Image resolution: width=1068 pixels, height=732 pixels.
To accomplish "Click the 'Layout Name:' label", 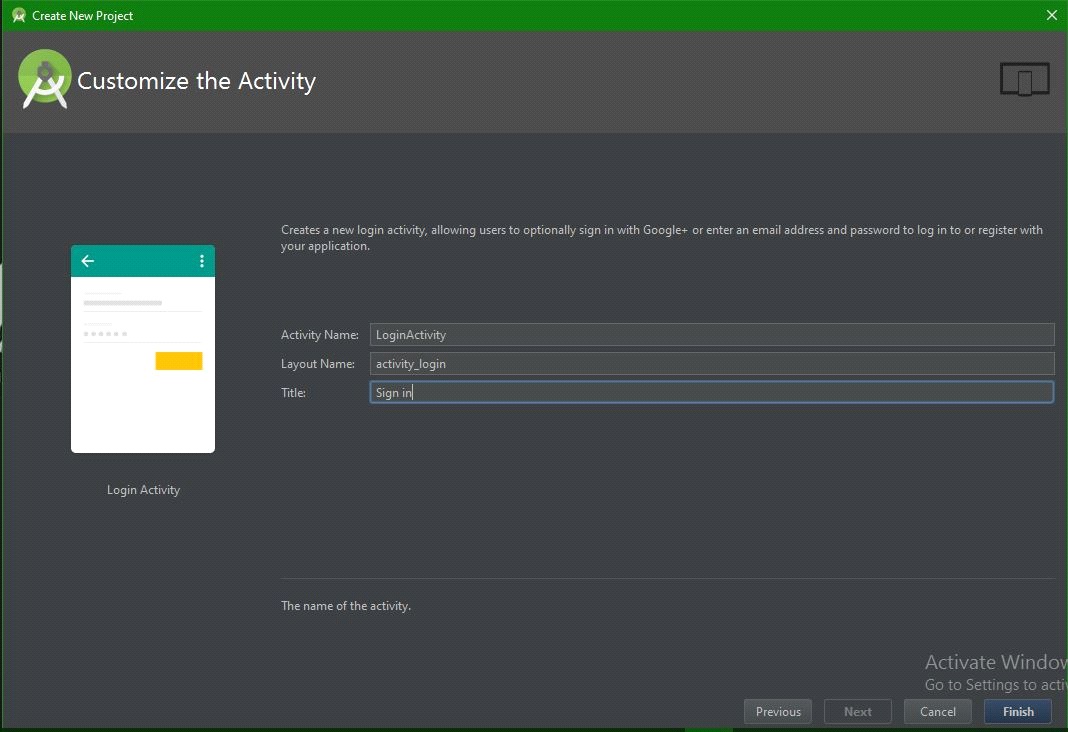I will 317,364.
